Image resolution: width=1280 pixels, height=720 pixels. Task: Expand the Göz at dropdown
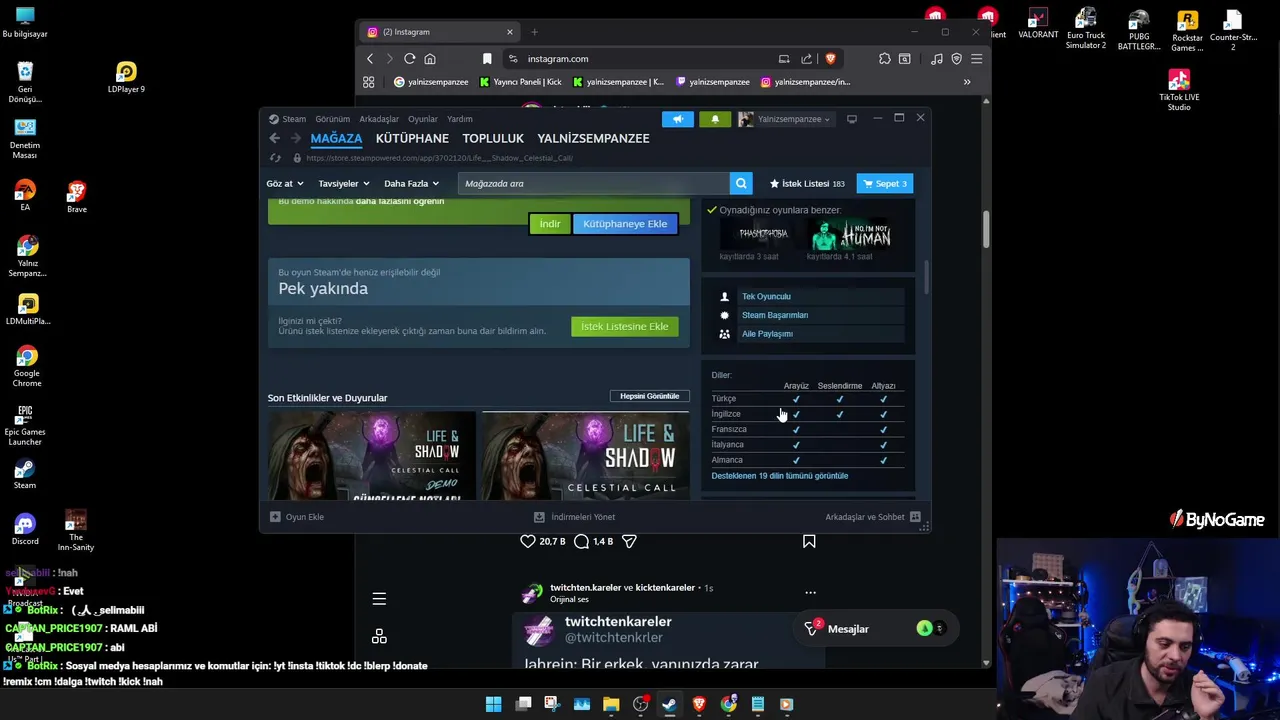pyautogui.click(x=284, y=184)
